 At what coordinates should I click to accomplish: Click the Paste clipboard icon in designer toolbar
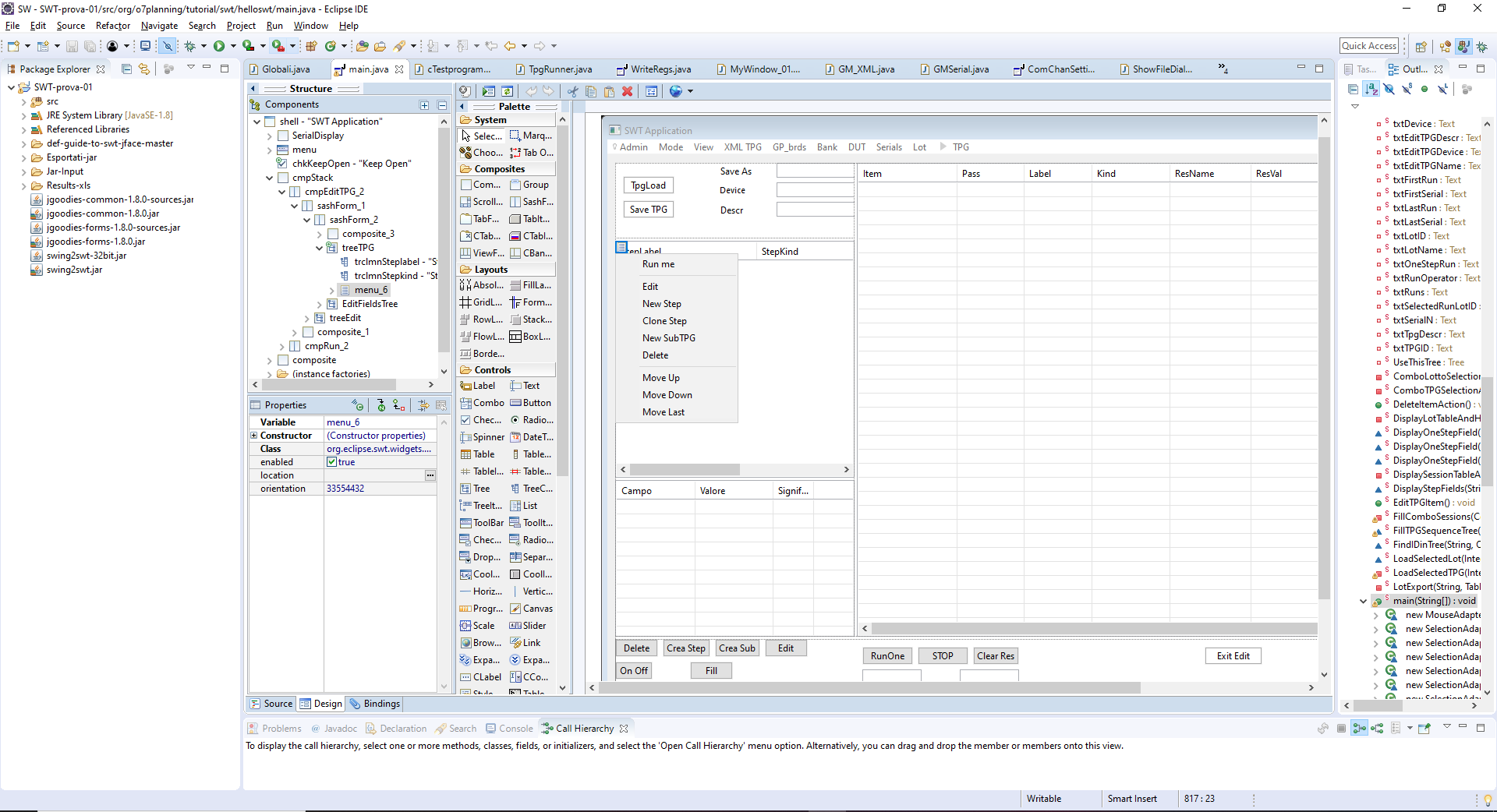click(x=609, y=91)
